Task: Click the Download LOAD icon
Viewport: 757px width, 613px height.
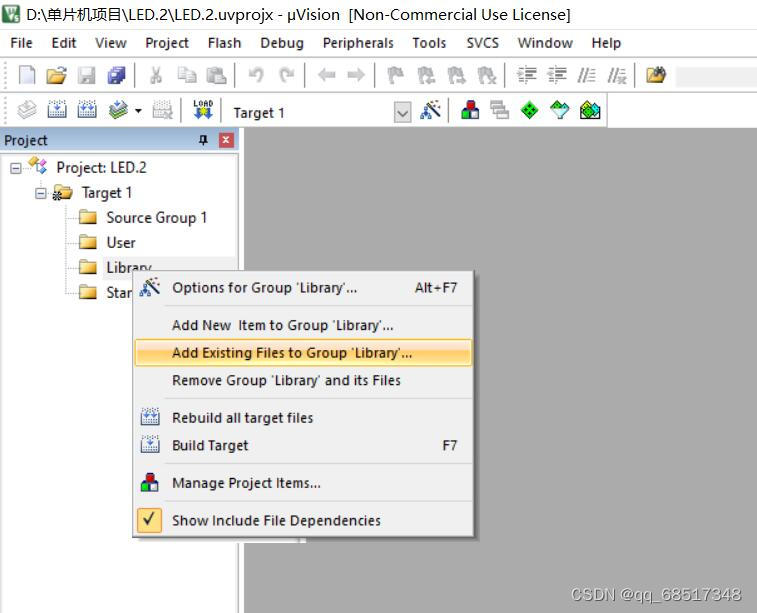Action: coord(203,110)
